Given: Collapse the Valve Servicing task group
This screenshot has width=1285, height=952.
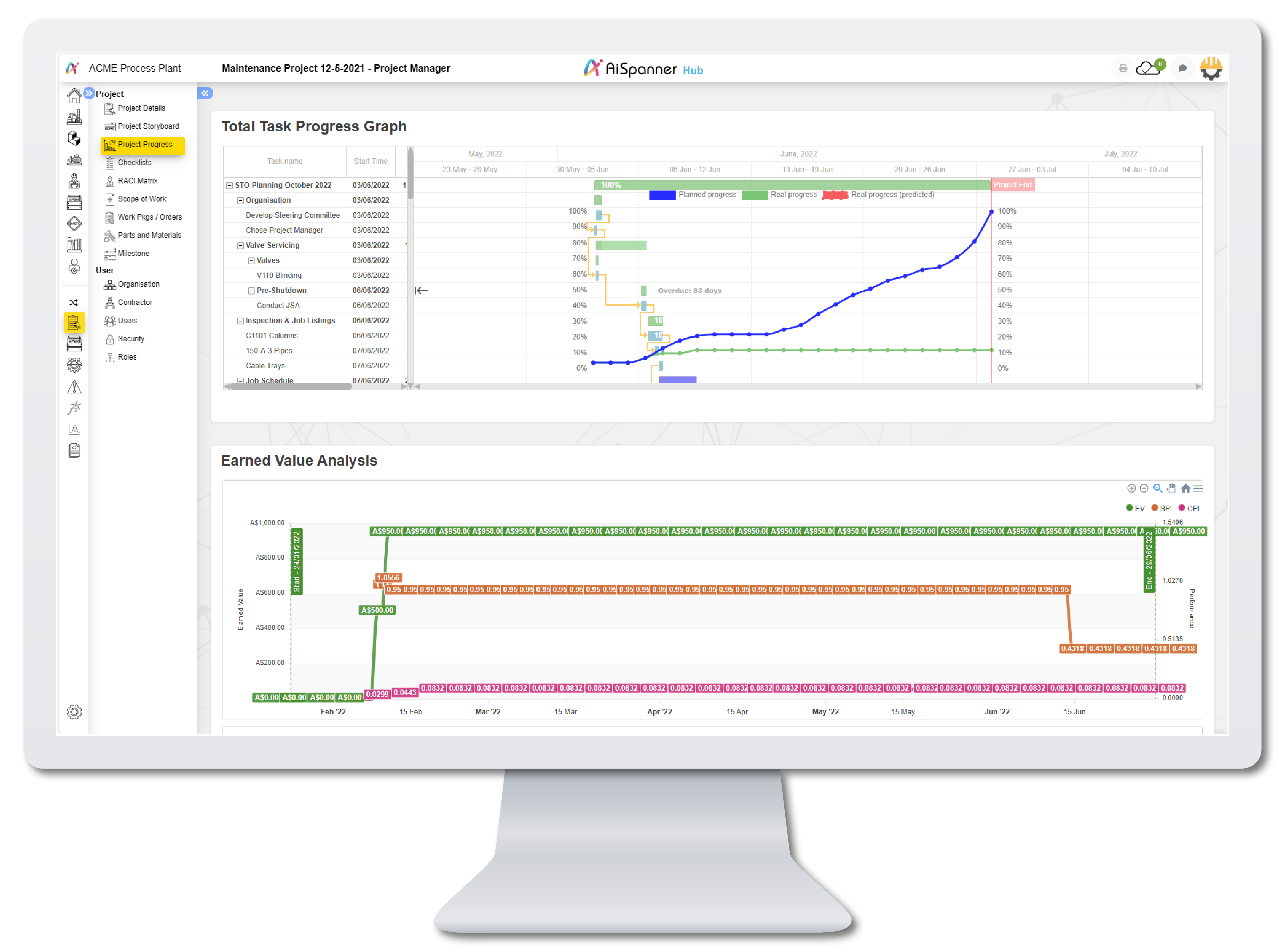Looking at the screenshot, I should point(240,246).
